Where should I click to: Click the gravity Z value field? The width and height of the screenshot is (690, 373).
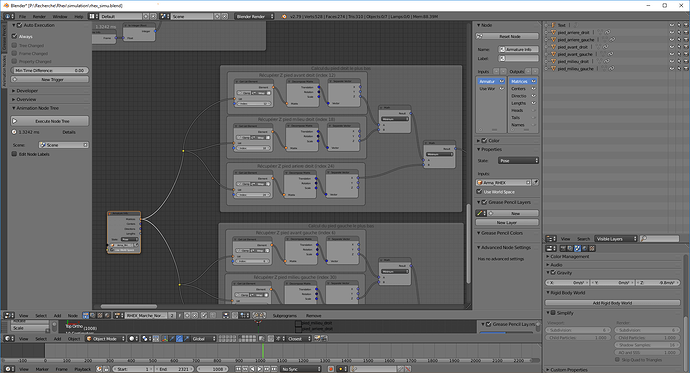click(x=658, y=283)
